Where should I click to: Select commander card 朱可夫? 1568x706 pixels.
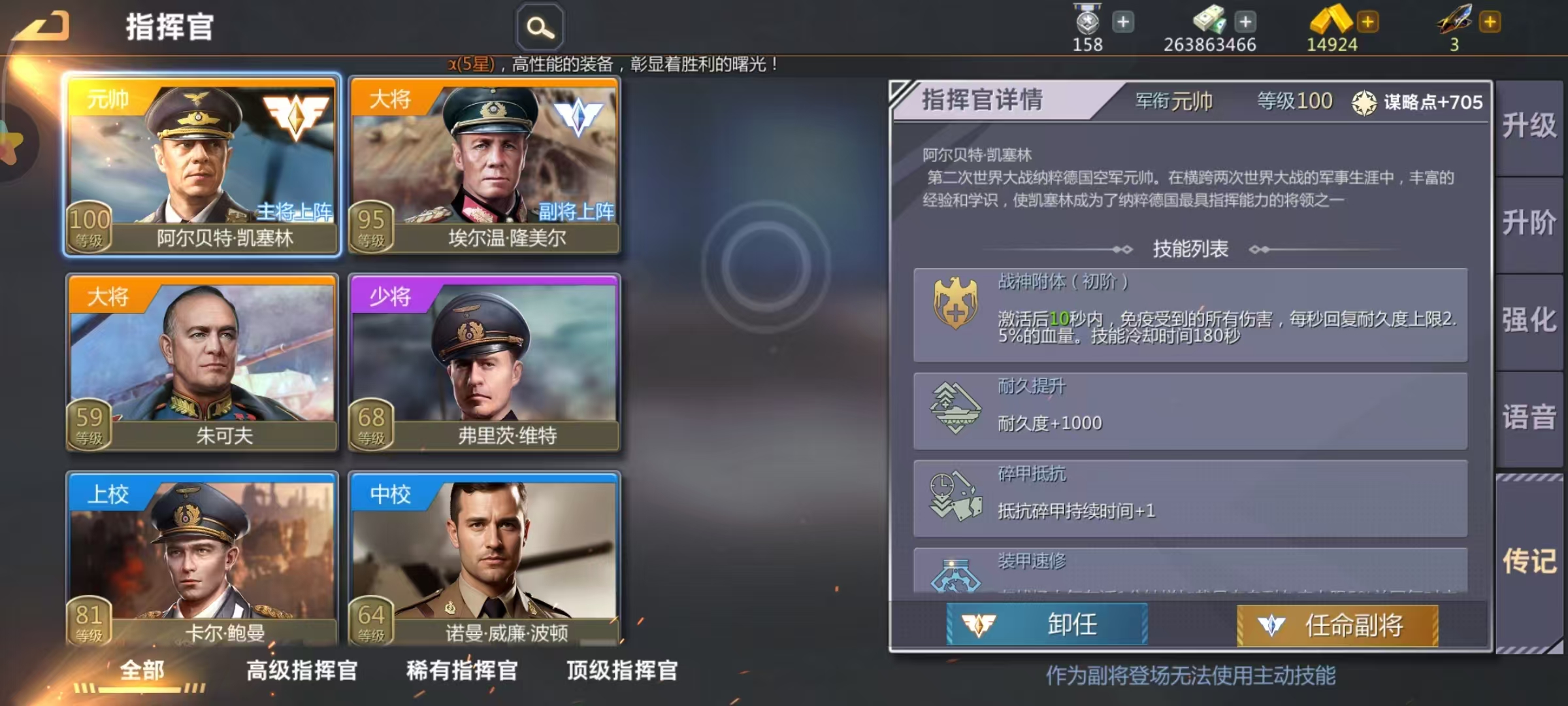(x=202, y=363)
